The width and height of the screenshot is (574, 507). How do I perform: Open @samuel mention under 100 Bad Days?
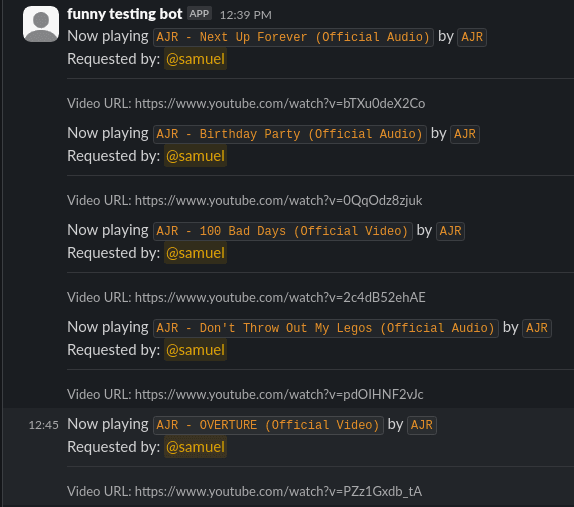195,253
